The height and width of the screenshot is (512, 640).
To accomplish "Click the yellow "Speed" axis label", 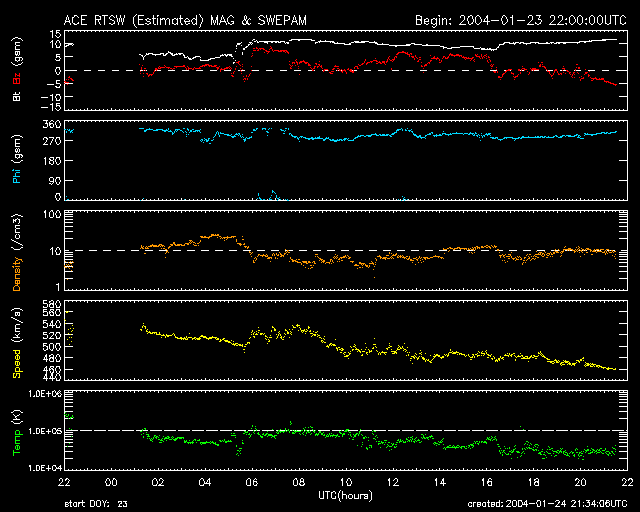I will [17, 364].
